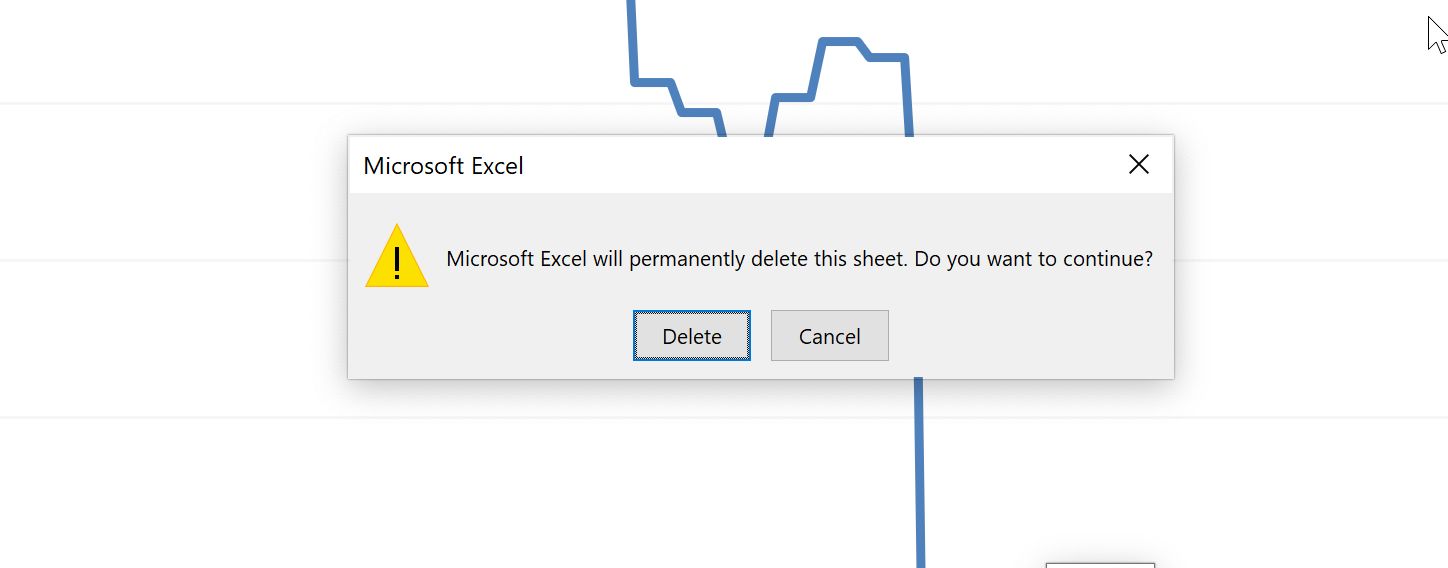The image size is (1448, 568).
Task: Close the Microsoft Excel dialog with X
Action: pyautogui.click(x=1138, y=165)
